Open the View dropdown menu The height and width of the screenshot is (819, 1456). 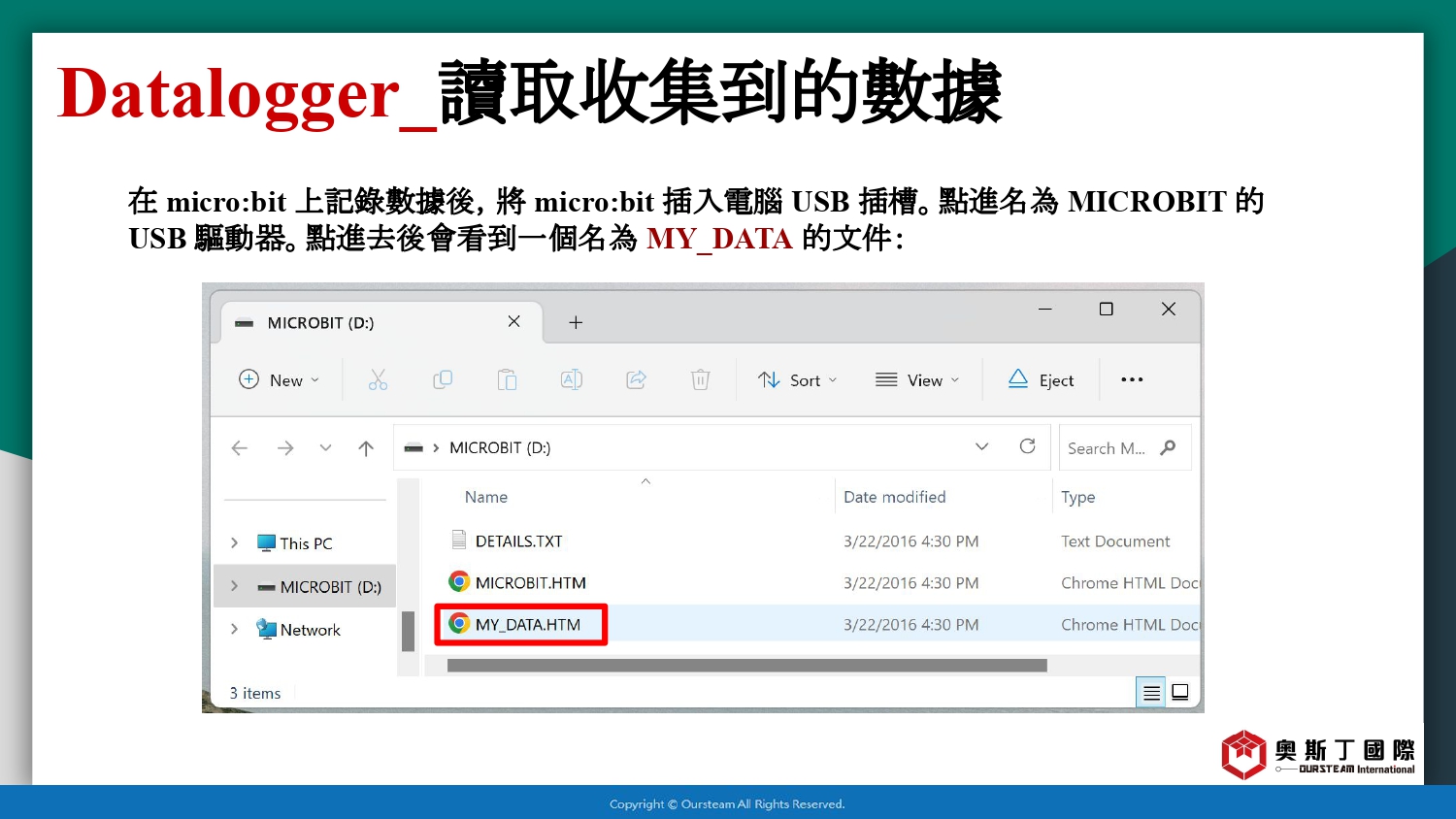click(x=917, y=380)
